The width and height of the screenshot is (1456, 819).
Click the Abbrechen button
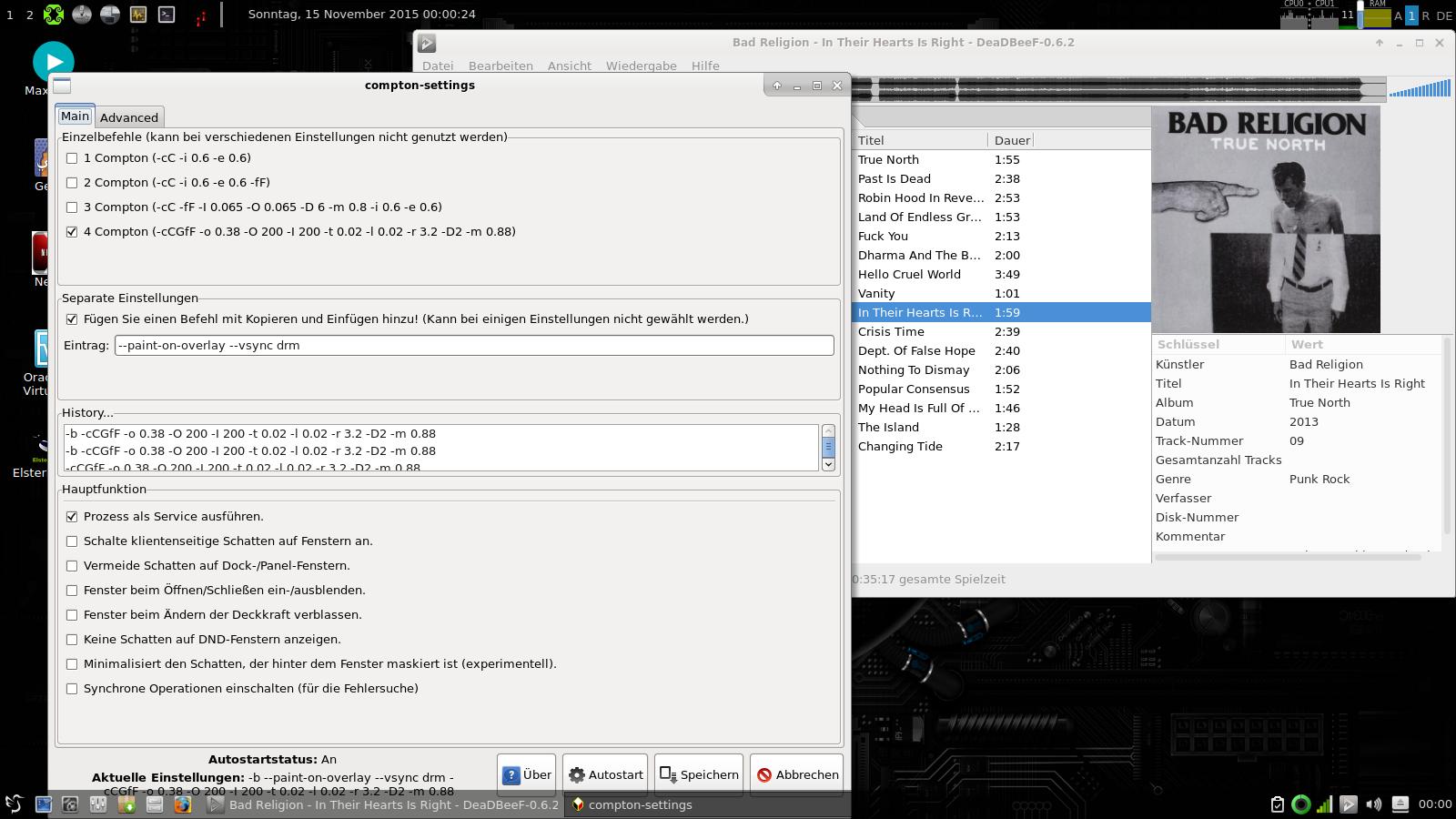pos(797,775)
